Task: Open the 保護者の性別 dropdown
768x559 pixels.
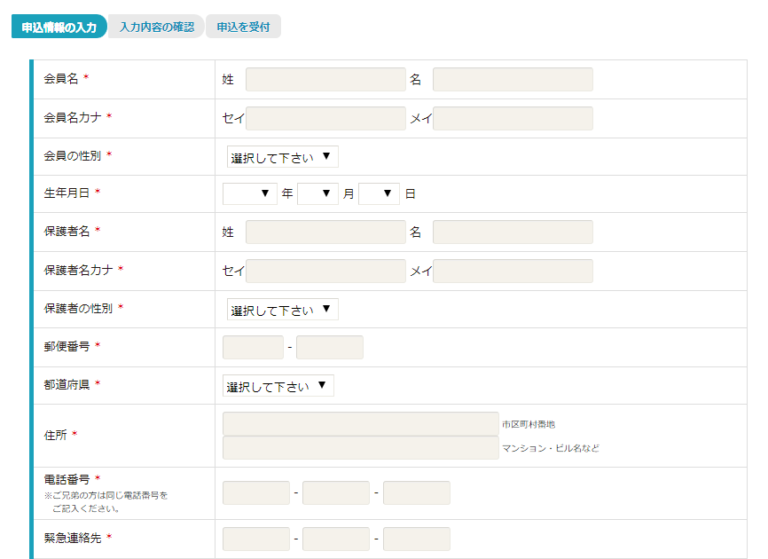Action: (283, 310)
